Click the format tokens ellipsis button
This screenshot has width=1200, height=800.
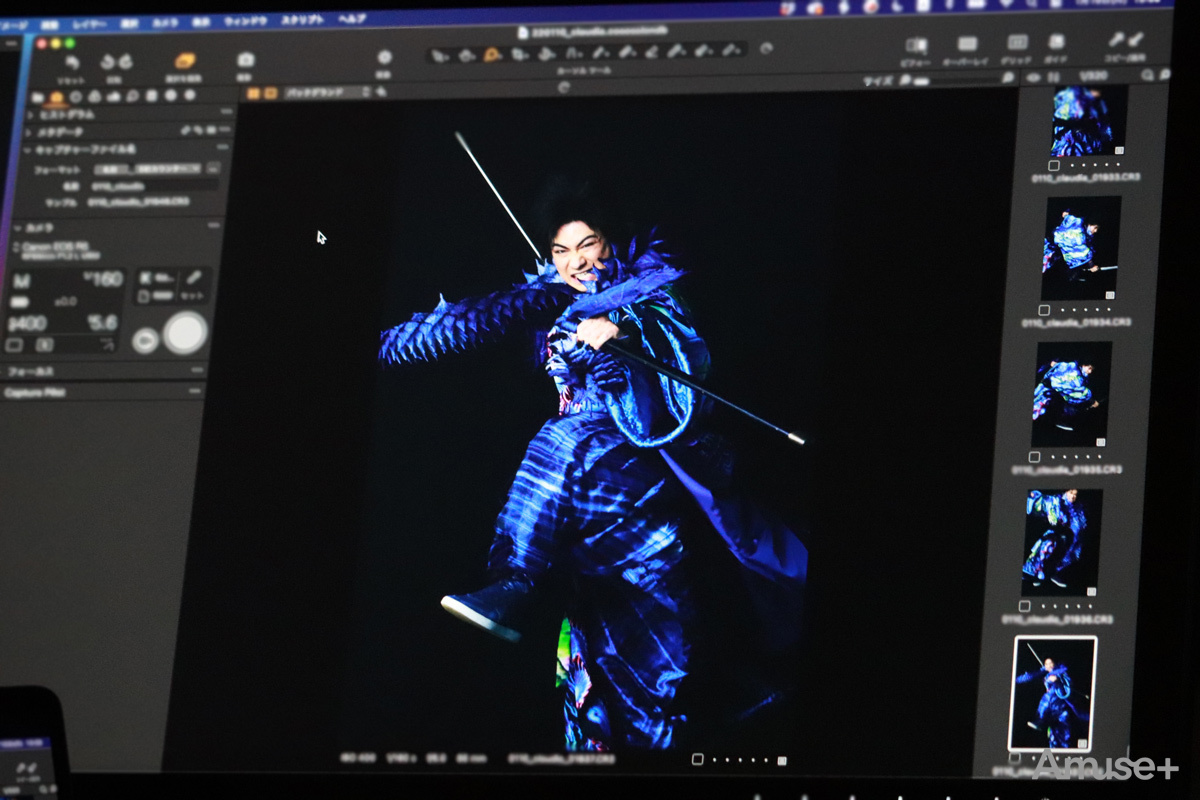point(212,168)
